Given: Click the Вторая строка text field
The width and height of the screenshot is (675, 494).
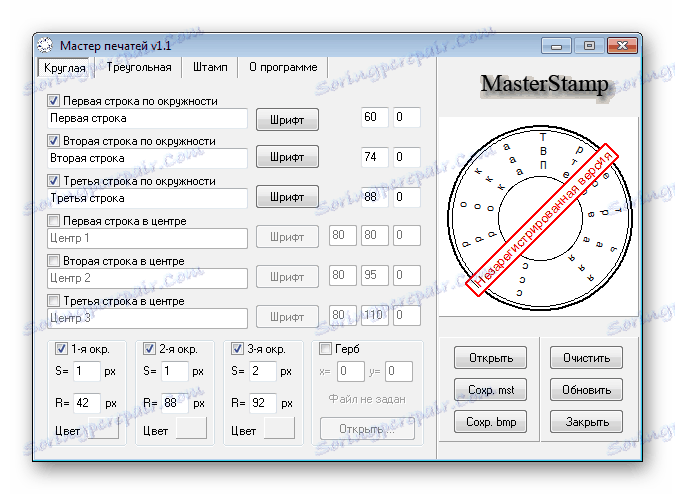Looking at the screenshot, I should tap(147, 158).
